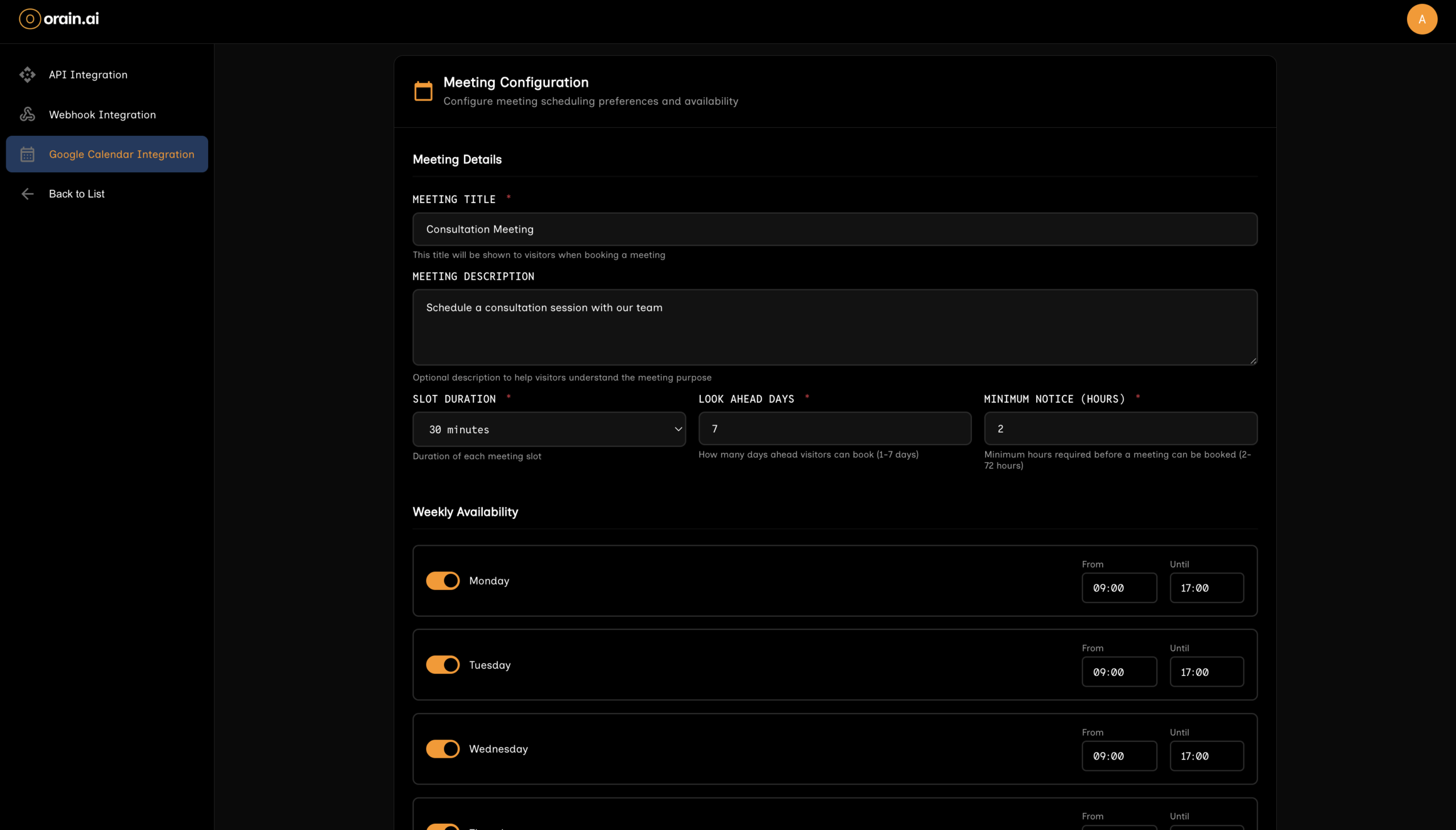Open the user avatar menu
Screen dimensions: 1456x830
(x=1421, y=19)
